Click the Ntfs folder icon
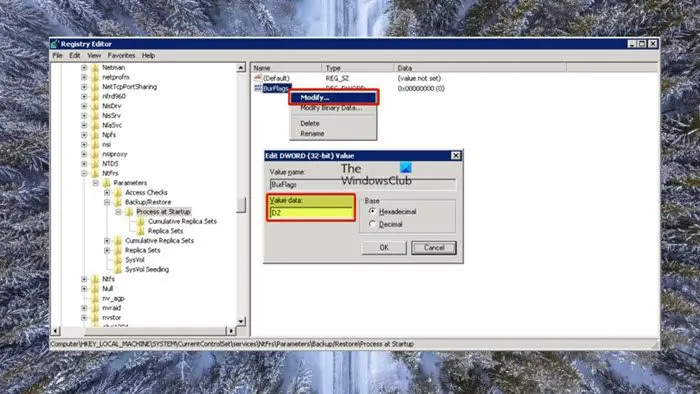 click(x=95, y=279)
